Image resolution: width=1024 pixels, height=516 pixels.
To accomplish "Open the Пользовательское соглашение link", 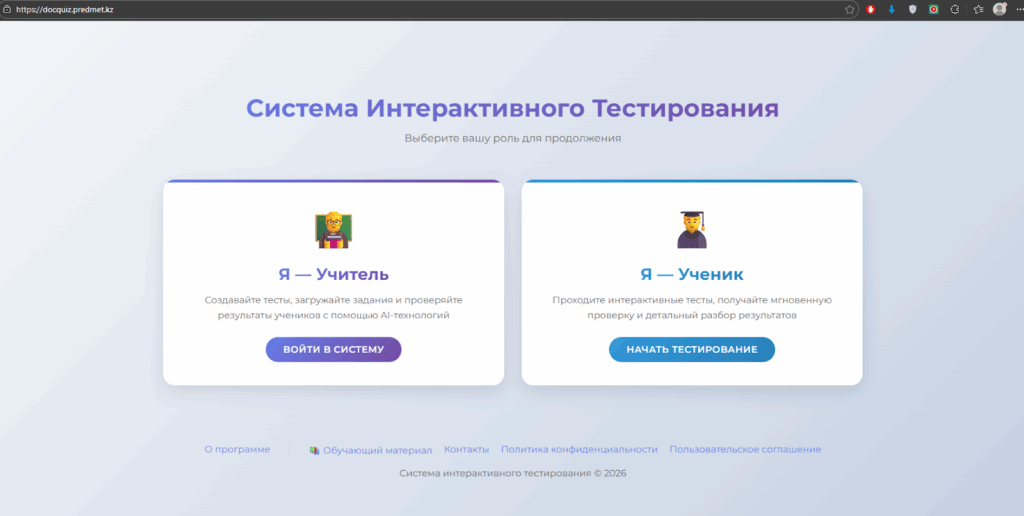I will (x=745, y=449).
